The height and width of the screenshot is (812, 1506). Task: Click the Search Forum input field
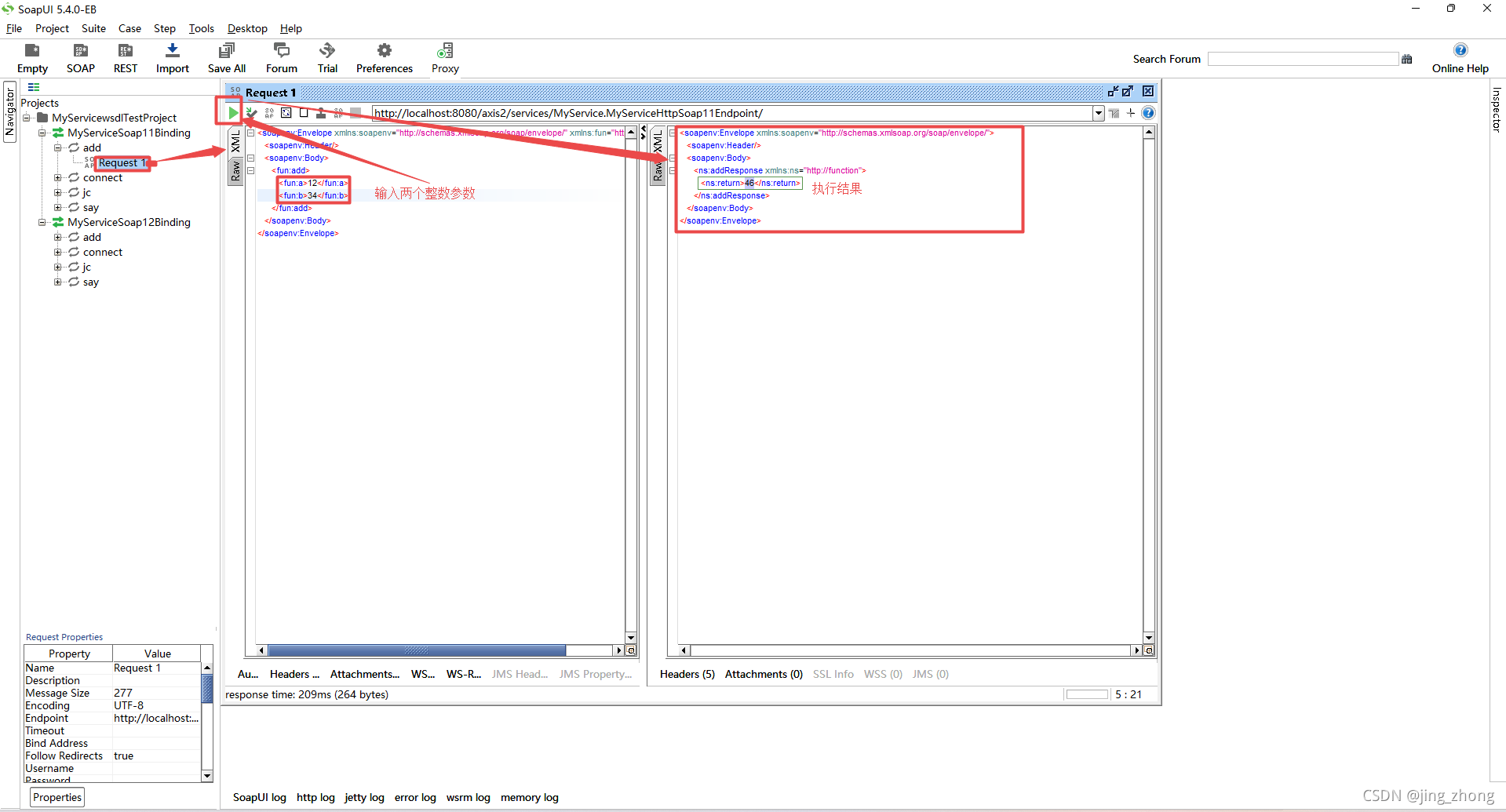click(x=1303, y=59)
